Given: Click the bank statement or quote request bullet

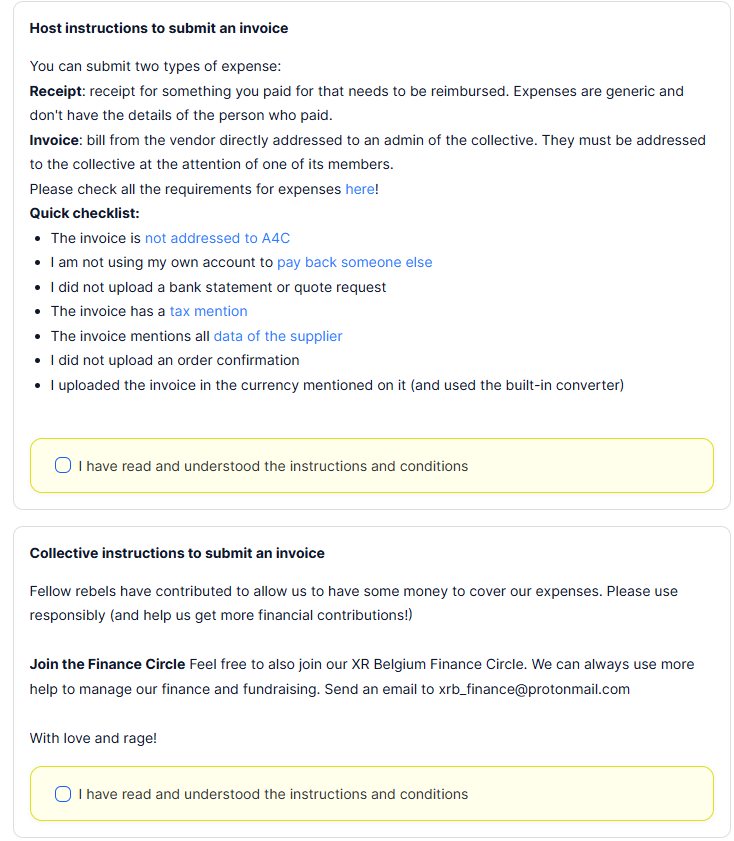Looking at the screenshot, I should point(218,287).
